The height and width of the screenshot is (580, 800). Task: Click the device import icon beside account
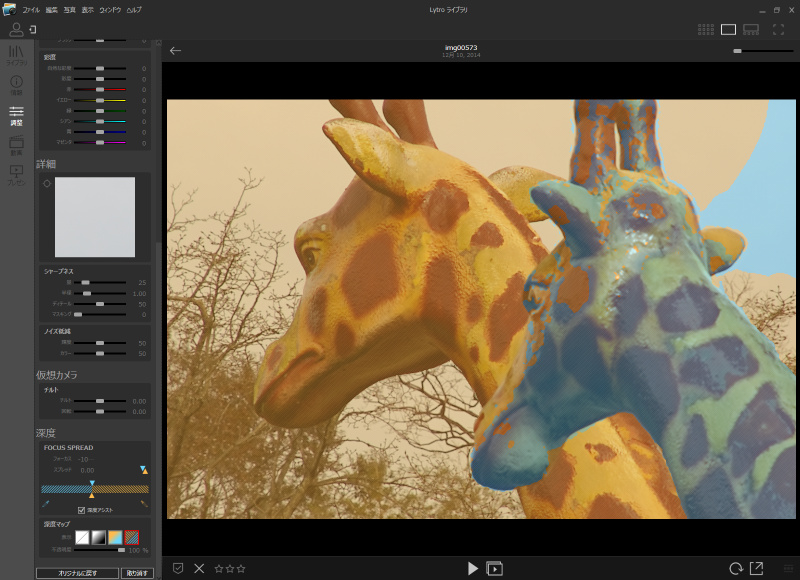point(33,30)
